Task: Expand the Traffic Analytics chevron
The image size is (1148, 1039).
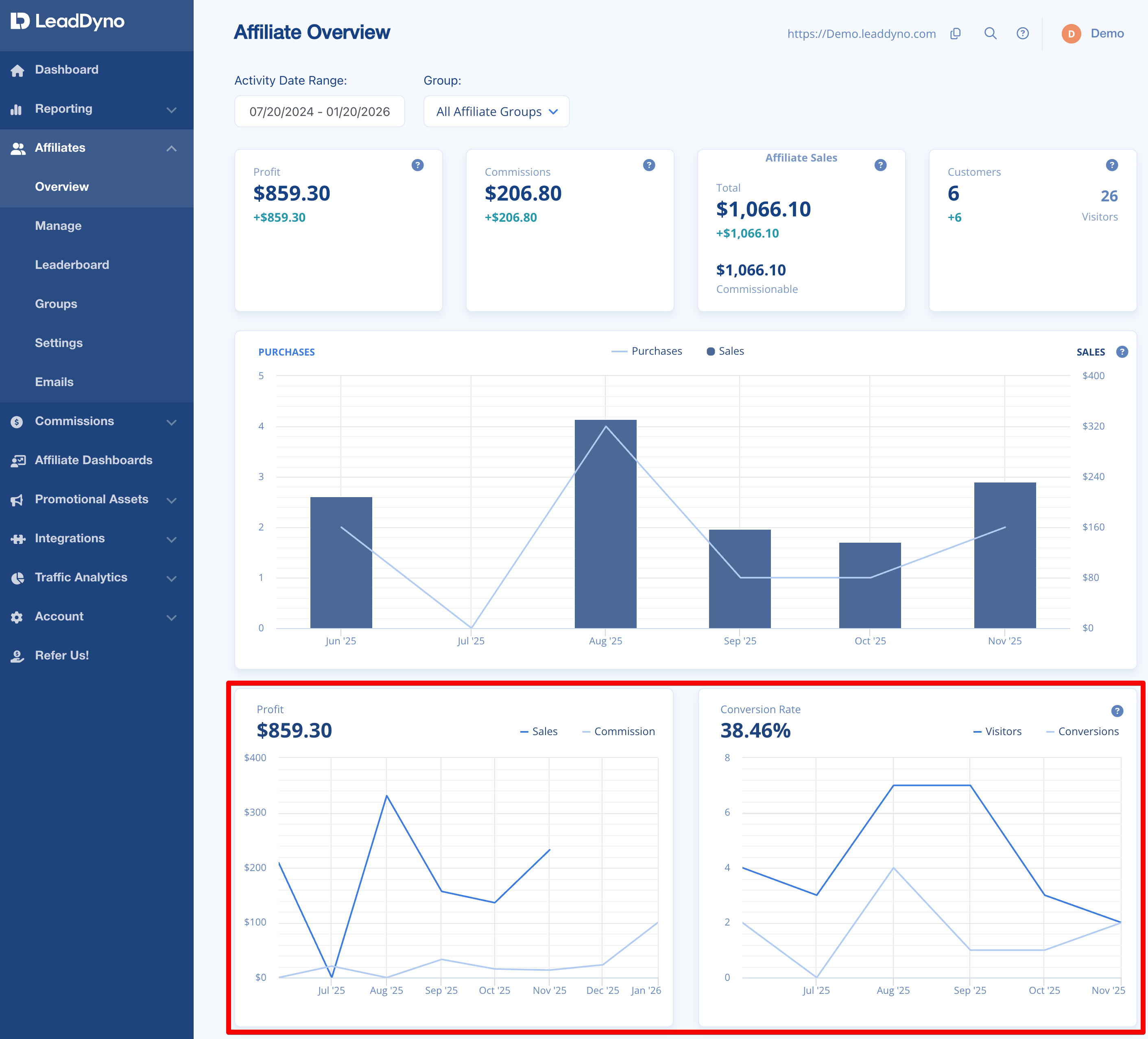Action: 171,578
